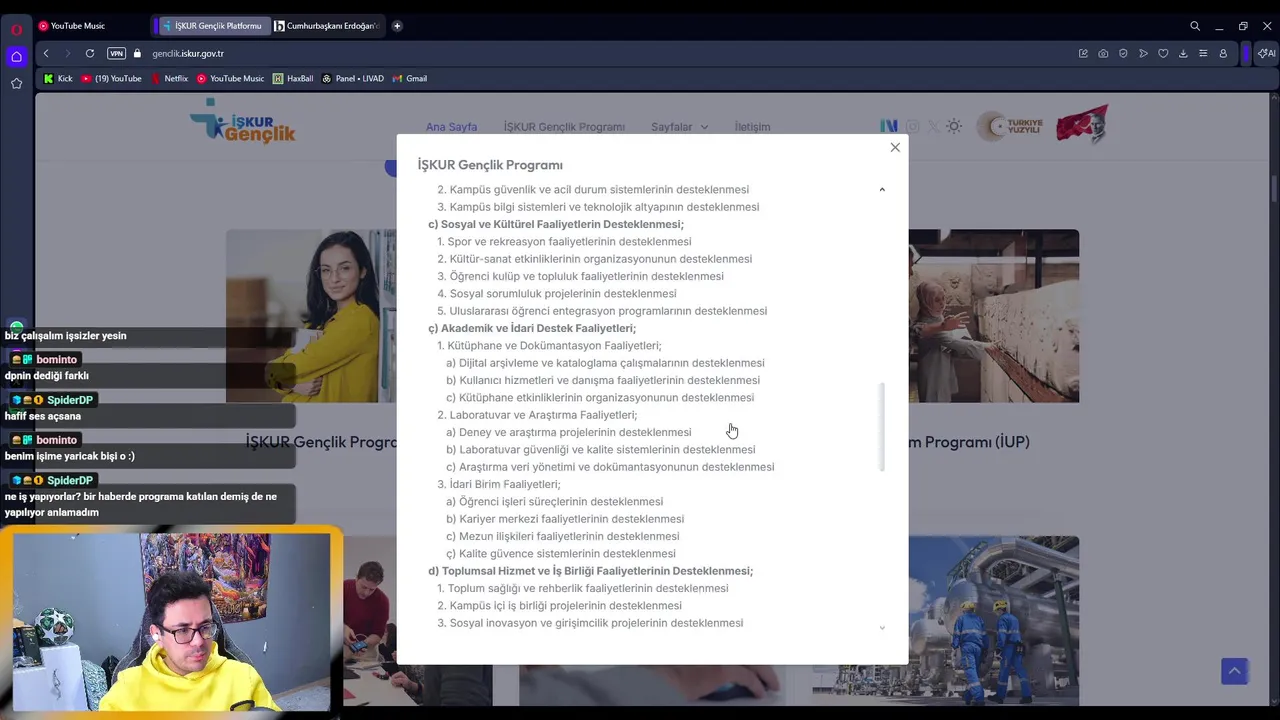Toggle the VPN badge in address bar
The image size is (1280, 720).
[116, 53]
